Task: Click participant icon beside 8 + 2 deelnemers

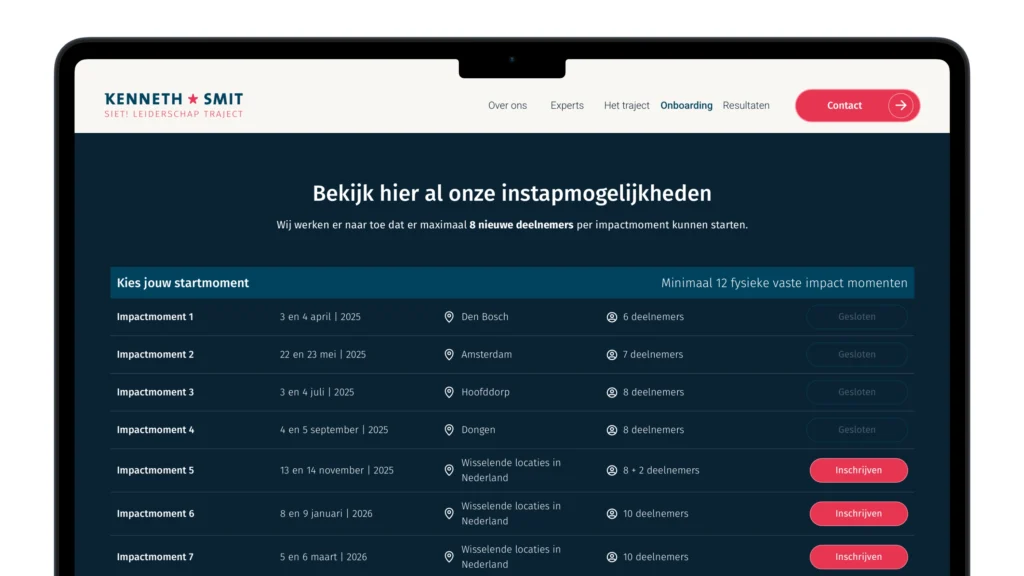Action: (612, 470)
